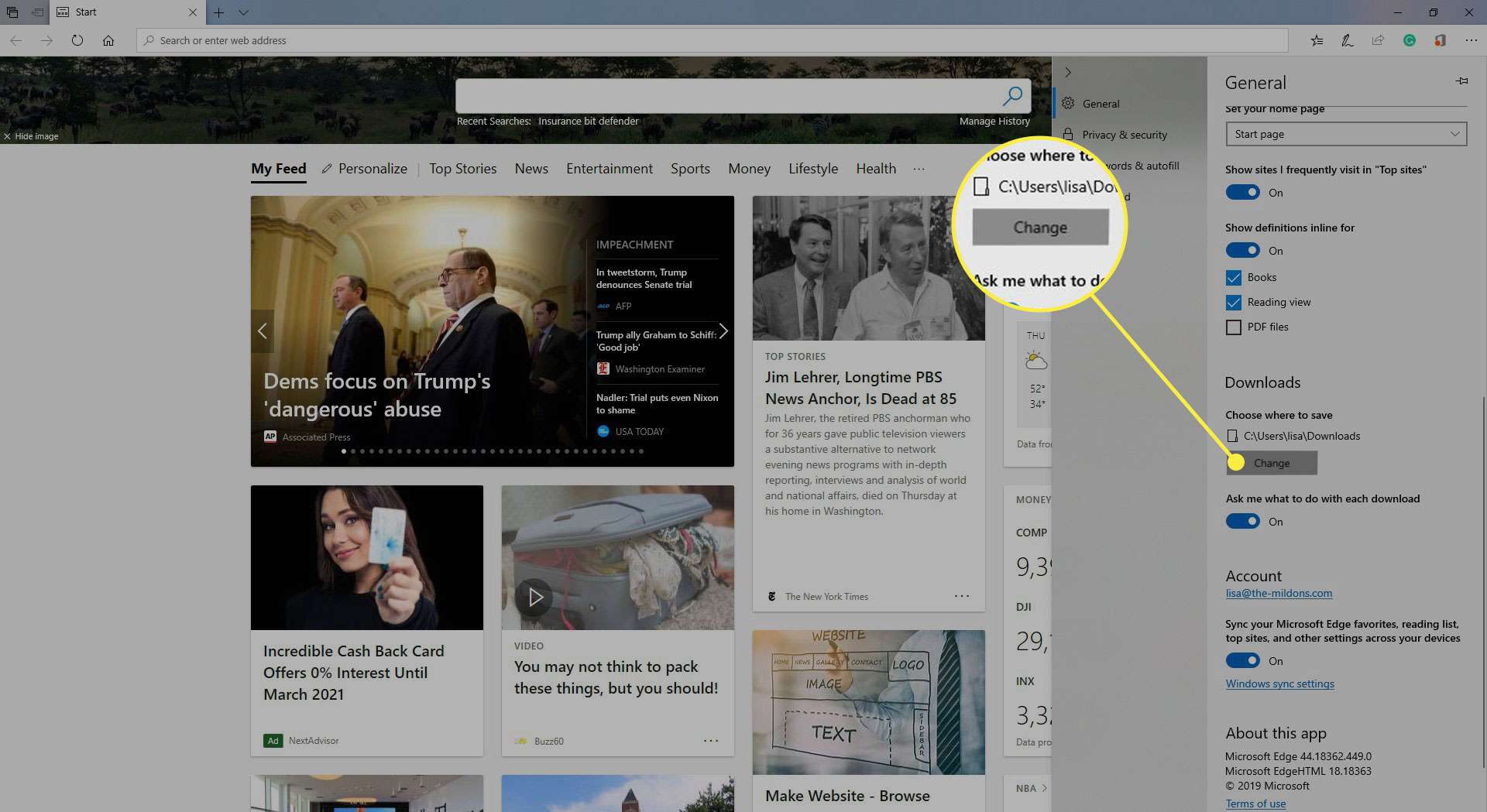Play the packing video
Screen dimensions: 1487x812
tap(534, 597)
